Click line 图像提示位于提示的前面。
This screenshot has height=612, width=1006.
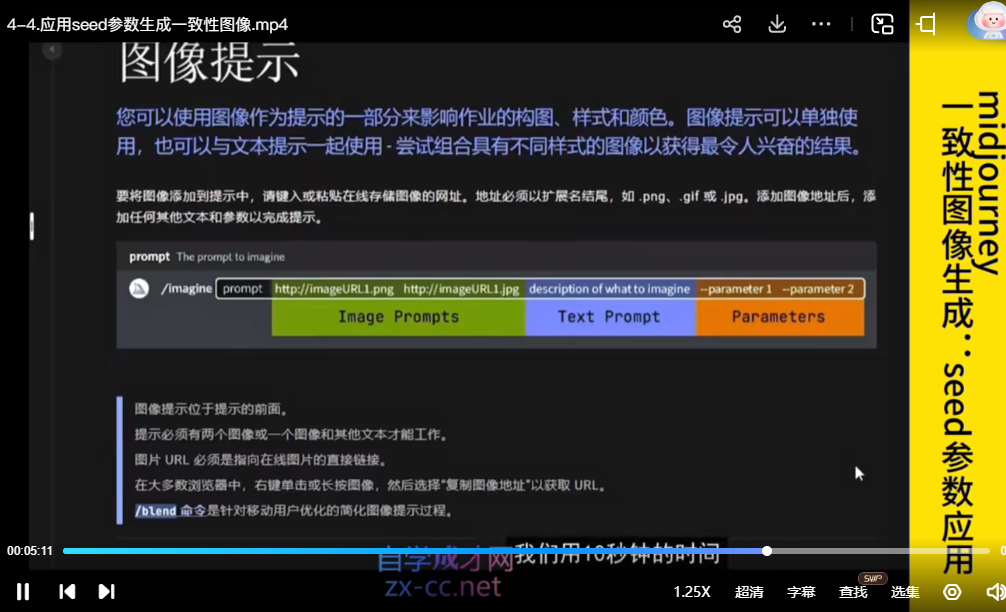click(211, 409)
